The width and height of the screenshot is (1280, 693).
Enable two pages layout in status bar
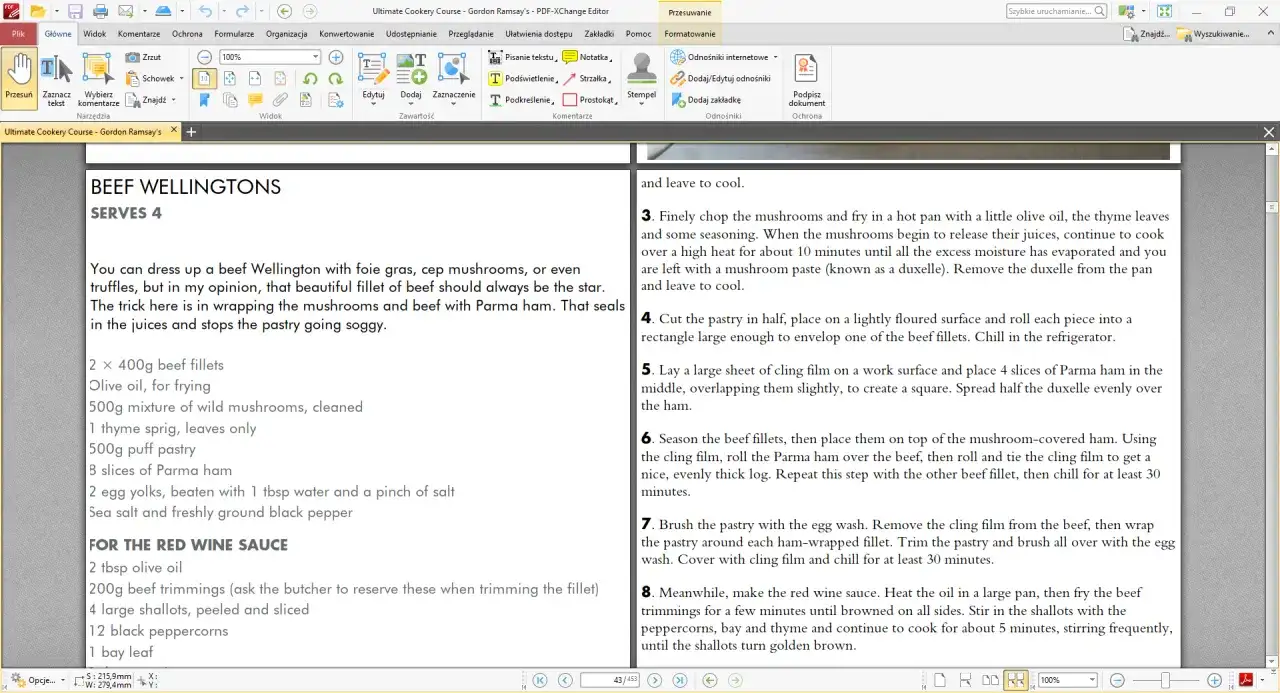(990, 680)
